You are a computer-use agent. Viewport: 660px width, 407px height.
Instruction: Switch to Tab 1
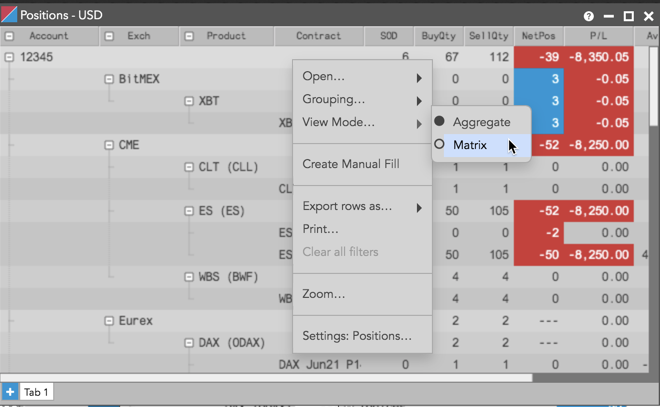click(36, 392)
